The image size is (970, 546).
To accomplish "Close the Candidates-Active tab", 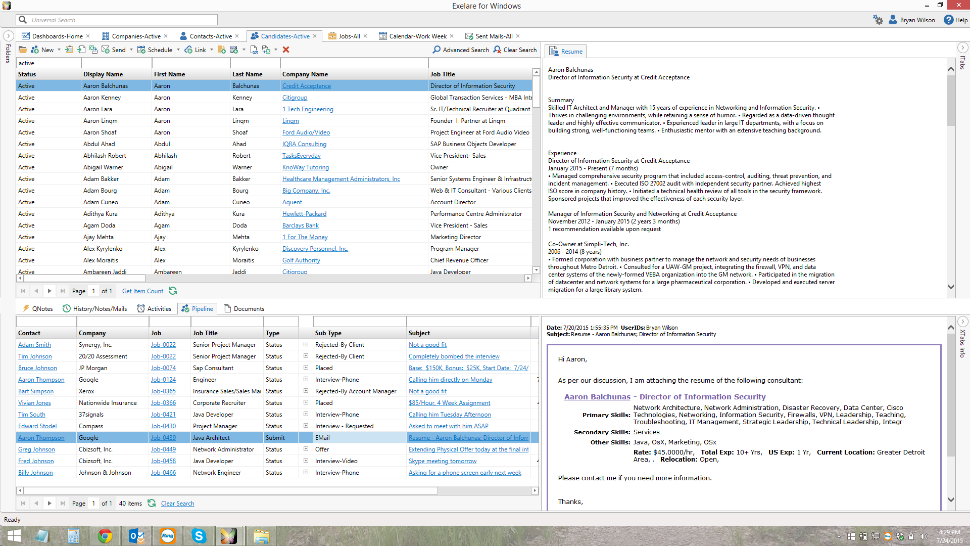I will 315,36.
